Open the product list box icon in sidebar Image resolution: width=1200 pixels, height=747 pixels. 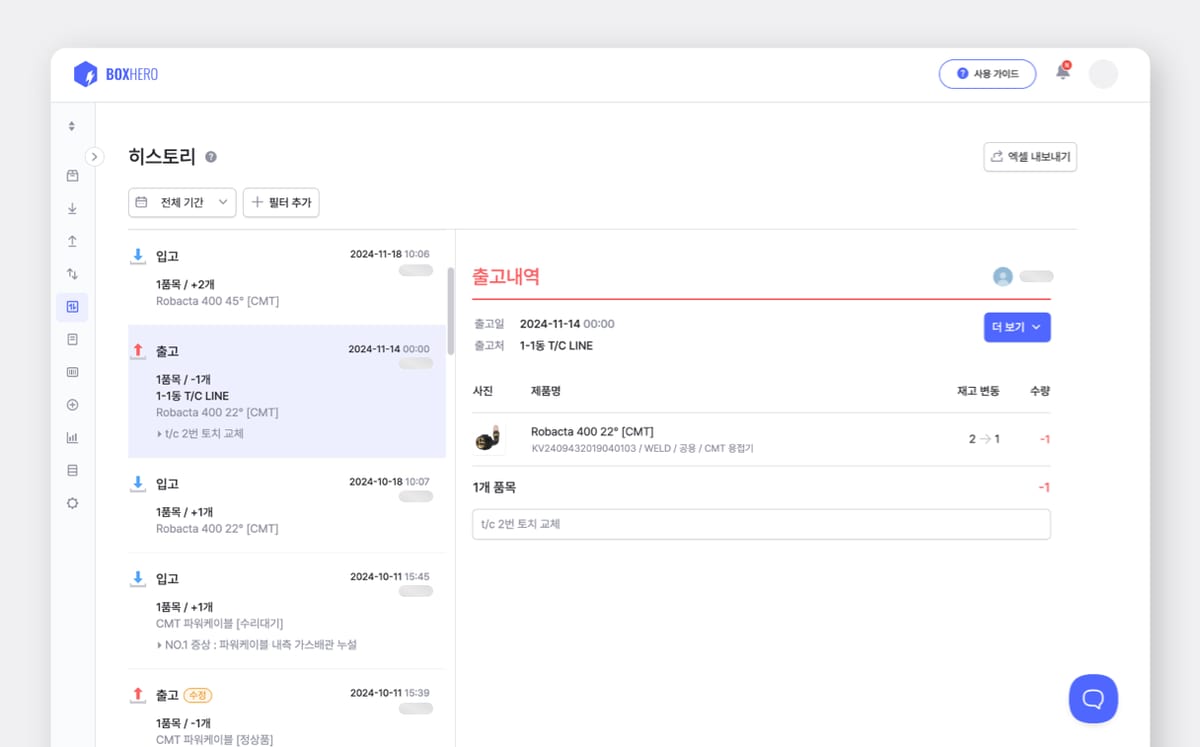72,176
